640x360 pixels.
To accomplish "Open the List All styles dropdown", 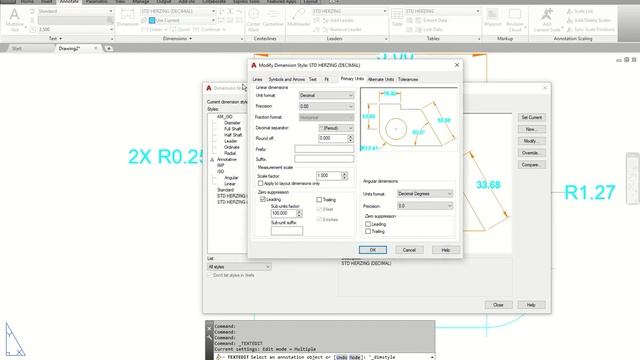I will pos(239,267).
